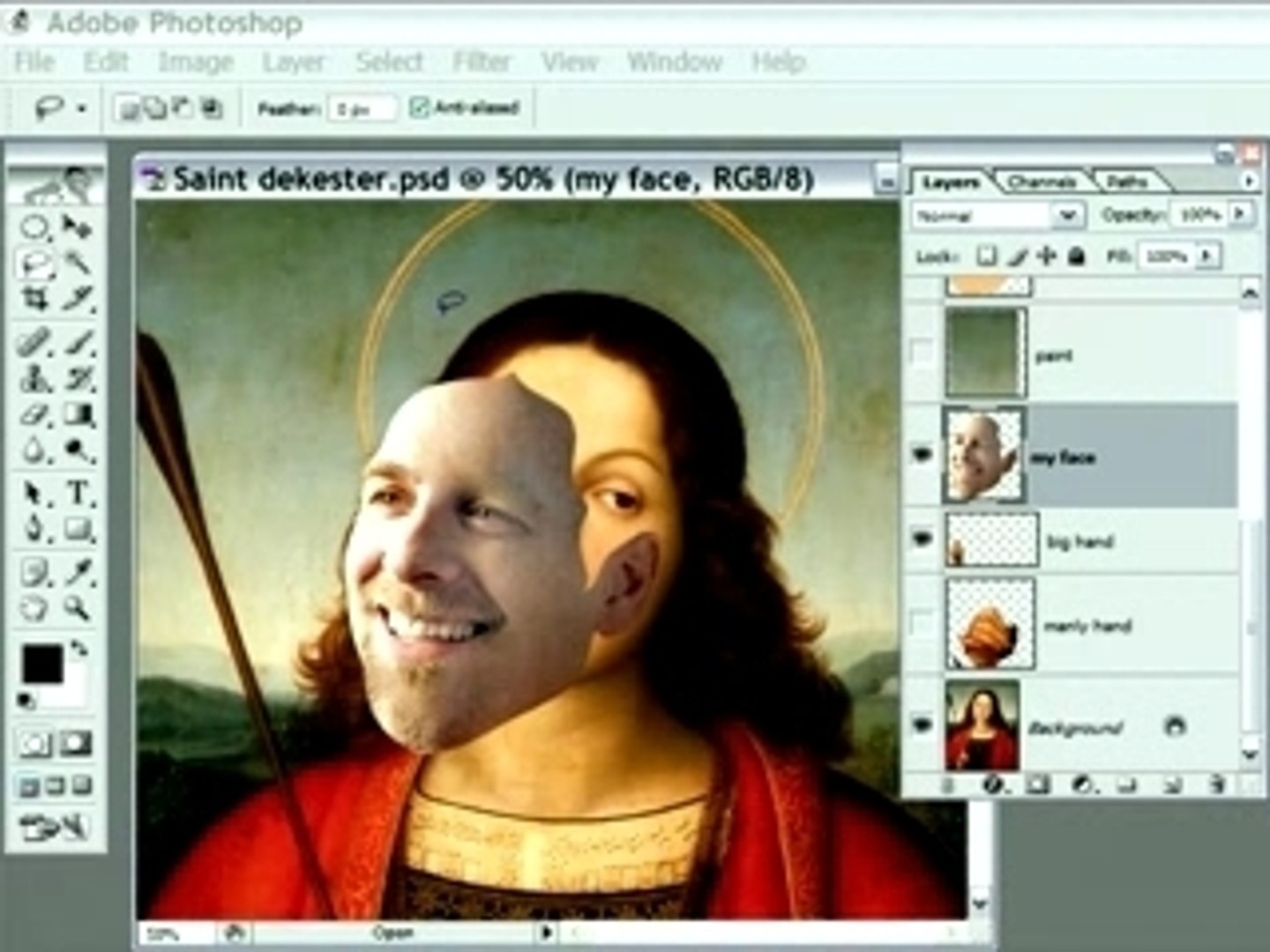Select the Lasso tool in toolbox
Image resolution: width=1270 pixels, height=952 pixels.
tap(35, 264)
